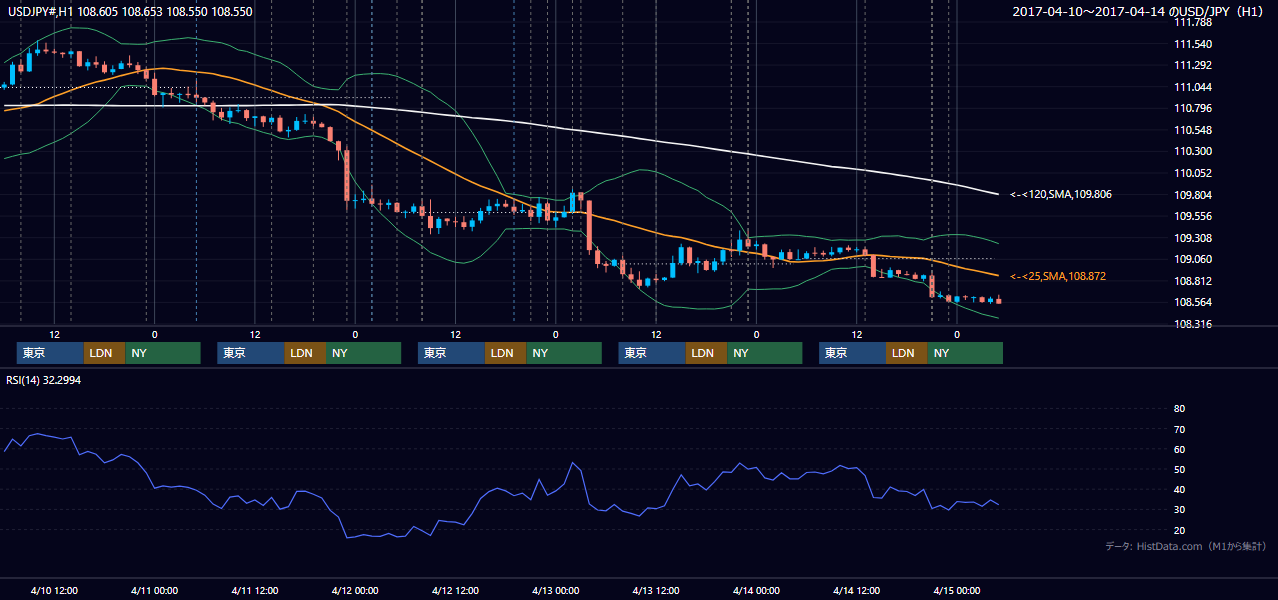The width and height of the screenshot is (1278, 600).
Task: Click price axis label 108.316
Action: [1193, 324]
